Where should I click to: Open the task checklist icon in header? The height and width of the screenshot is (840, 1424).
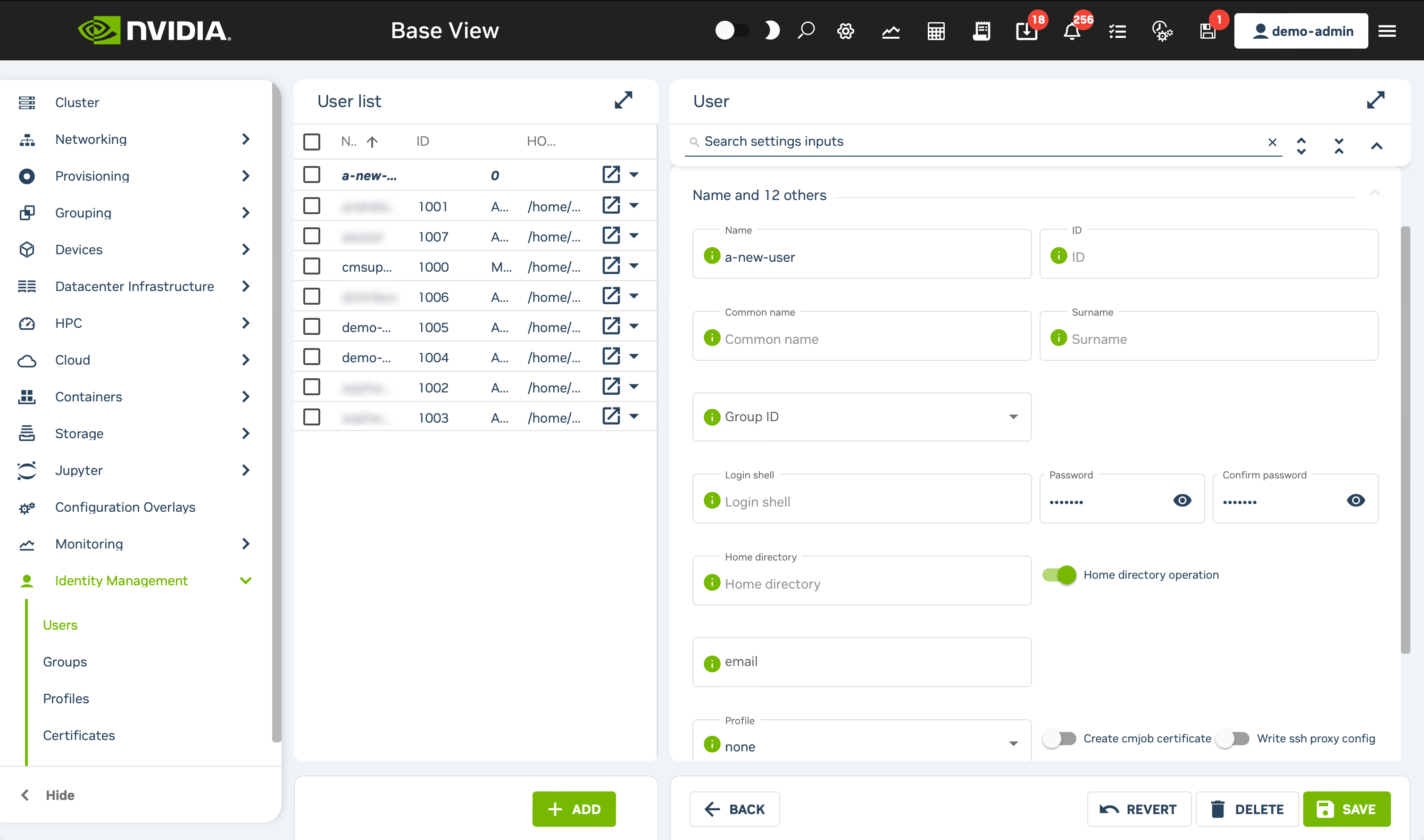click(1117, 31)
